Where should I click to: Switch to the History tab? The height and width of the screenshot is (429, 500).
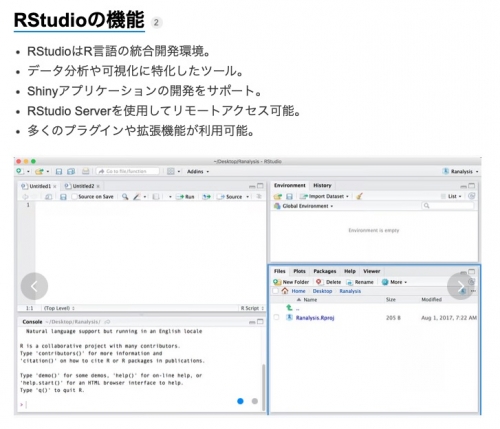(322, 185)
